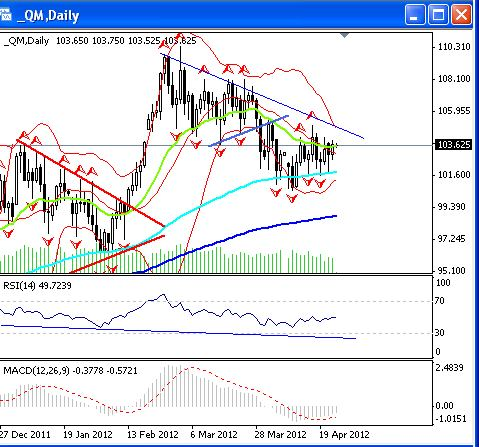Maximize the _QM,Daily chart window
The image size is (479, 447).
click(x=438, y=15)
